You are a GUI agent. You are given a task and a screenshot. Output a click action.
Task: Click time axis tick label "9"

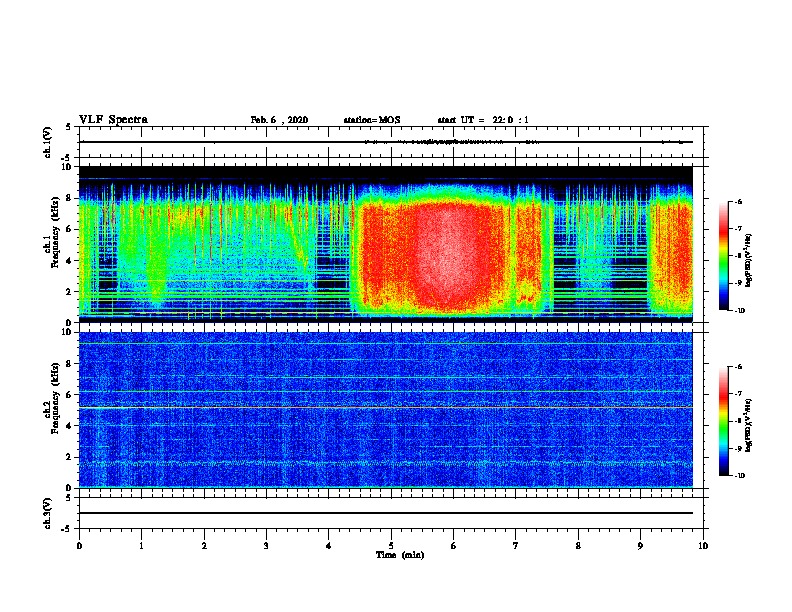pos(640,546)
